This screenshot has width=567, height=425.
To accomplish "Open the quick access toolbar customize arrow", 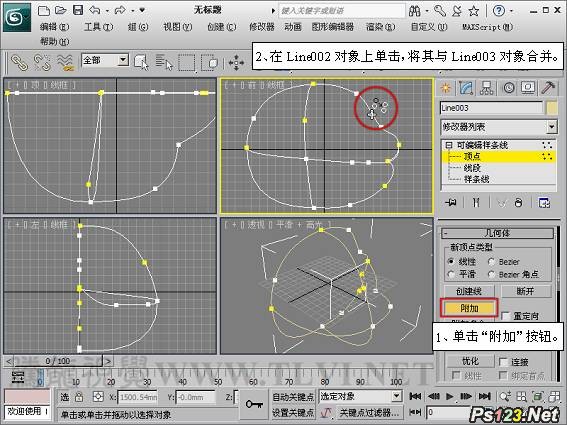I will coord(142,10).
